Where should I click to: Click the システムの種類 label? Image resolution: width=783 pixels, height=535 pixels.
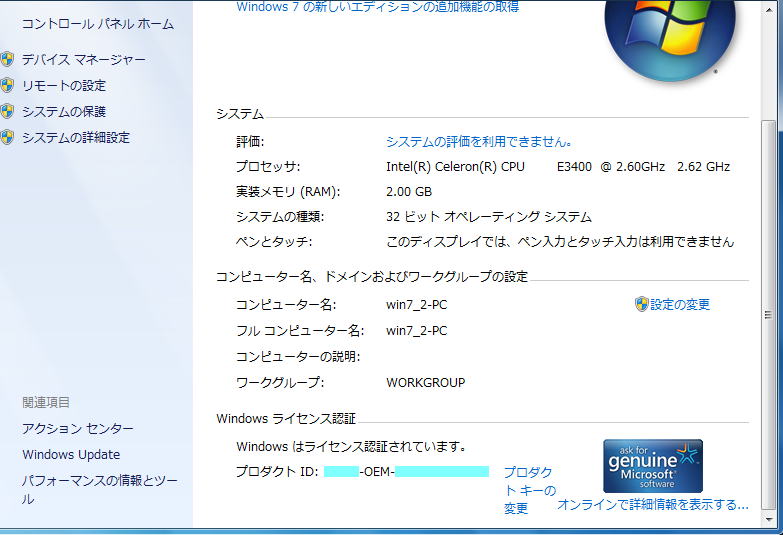[x=280, y=217]
